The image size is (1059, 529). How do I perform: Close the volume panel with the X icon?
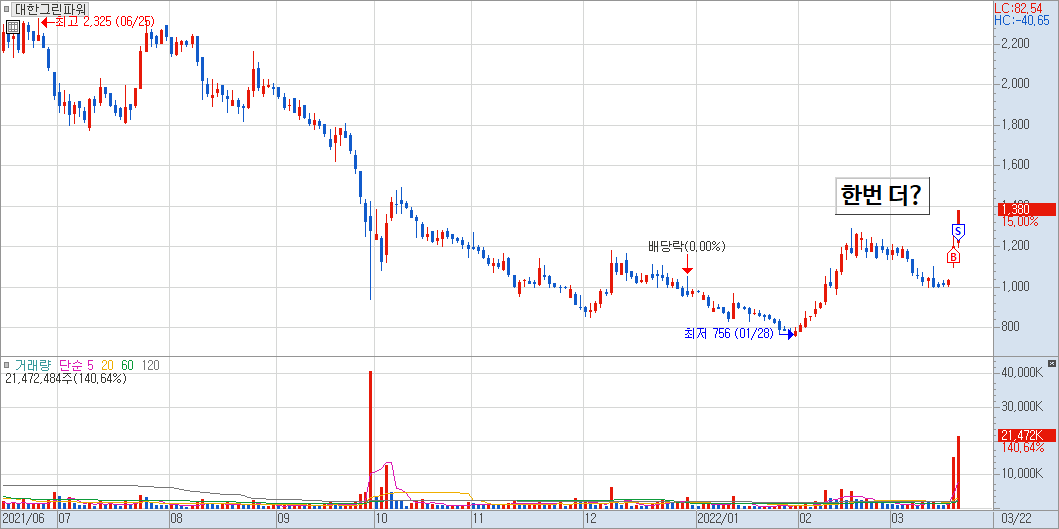pyautogui.click(x=1052, y=365)
